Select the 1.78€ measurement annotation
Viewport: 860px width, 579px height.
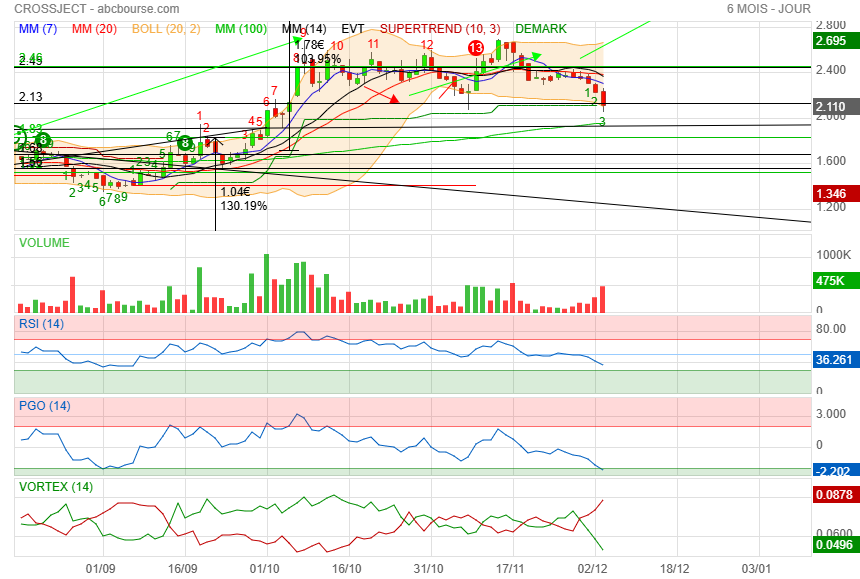pyautogui.click(x=309, y=45)
